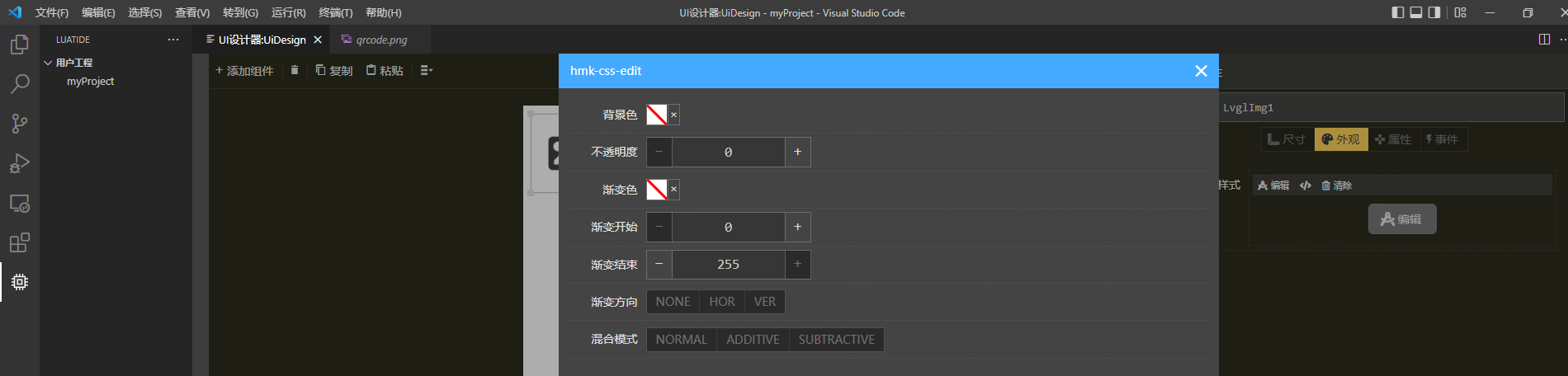Open the 渐变色 color swatch picker
This screenshot has width=1568, height=376.
point(657,190)
